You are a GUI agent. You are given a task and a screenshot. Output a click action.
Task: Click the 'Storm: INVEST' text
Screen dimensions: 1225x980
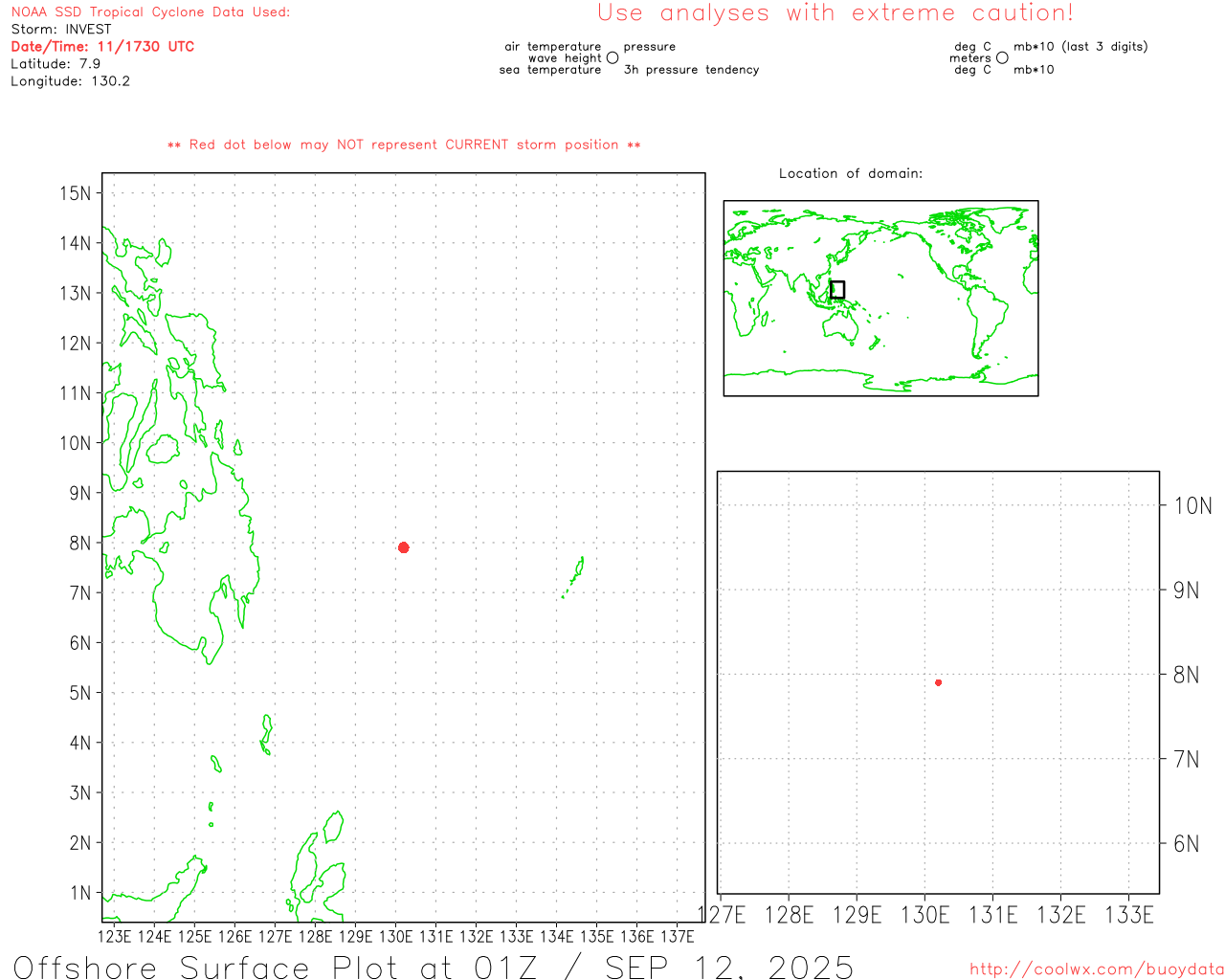point(61,30)
